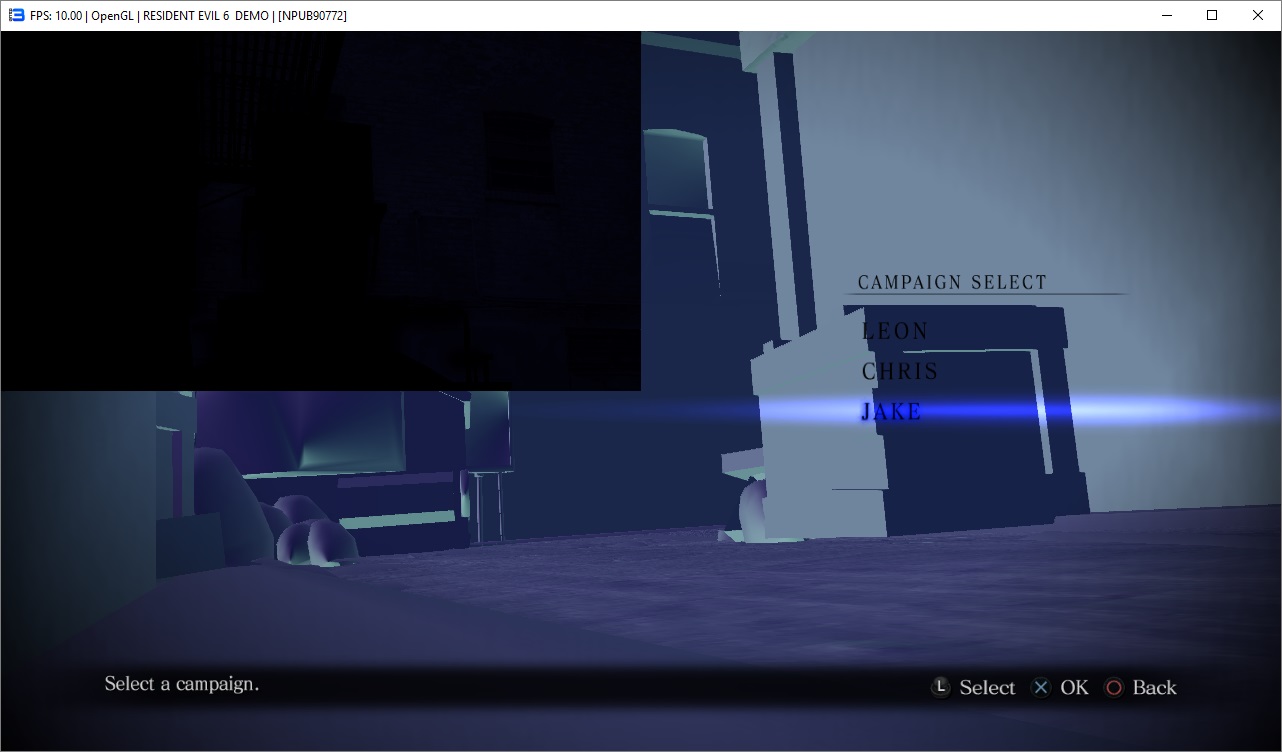1282x752 pixels.
Task: Click the window title text with FPS counter
Action: point(189,16)
